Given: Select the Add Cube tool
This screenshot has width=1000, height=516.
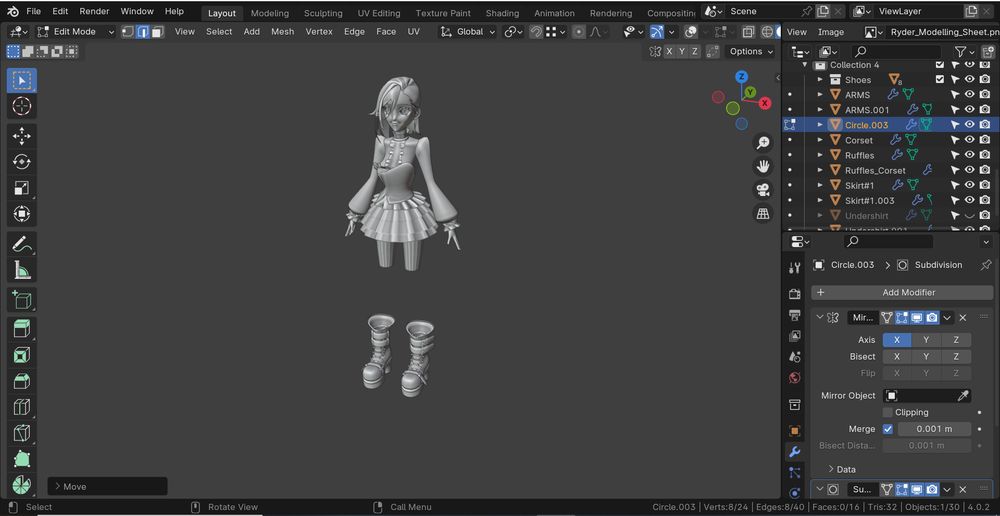Looking at the screenshot, I should pyautogui.click(x=22, y=300).
